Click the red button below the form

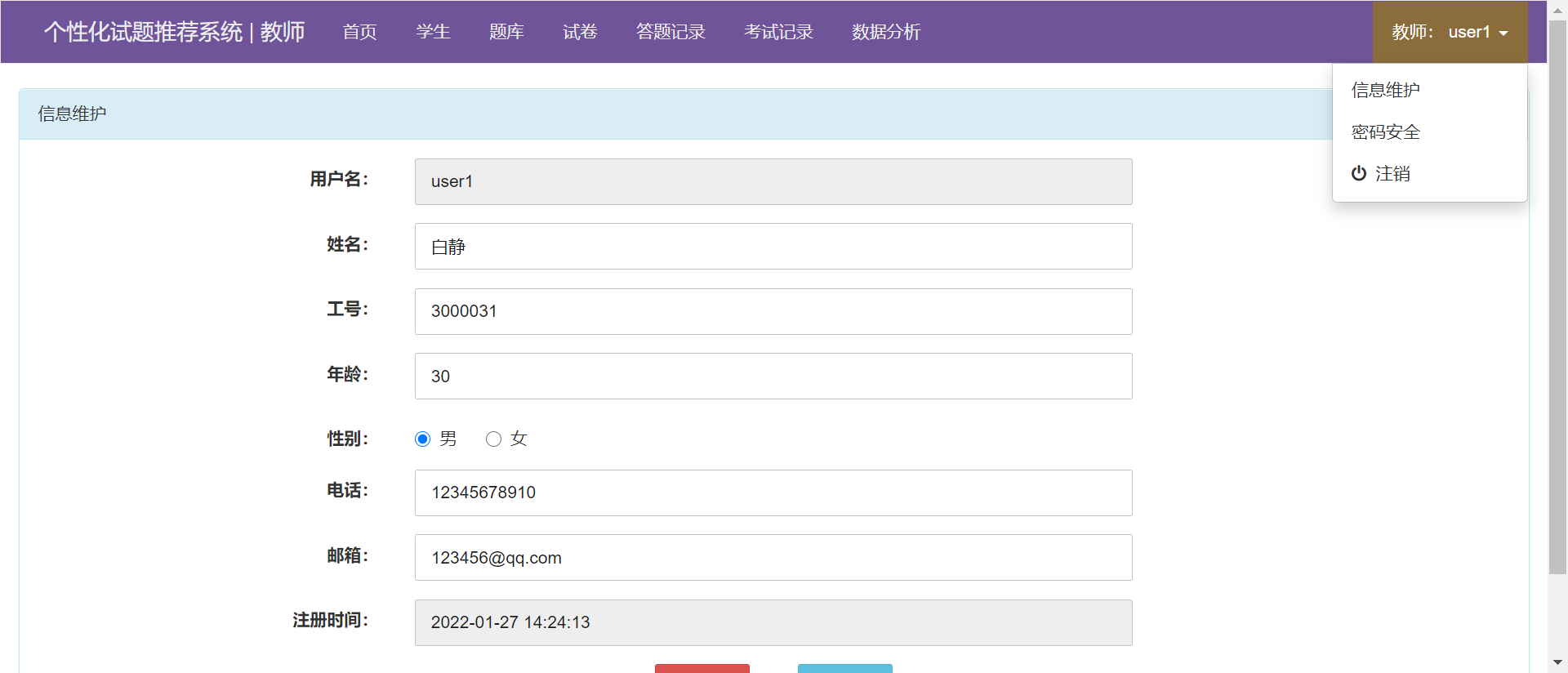(702, 668)
